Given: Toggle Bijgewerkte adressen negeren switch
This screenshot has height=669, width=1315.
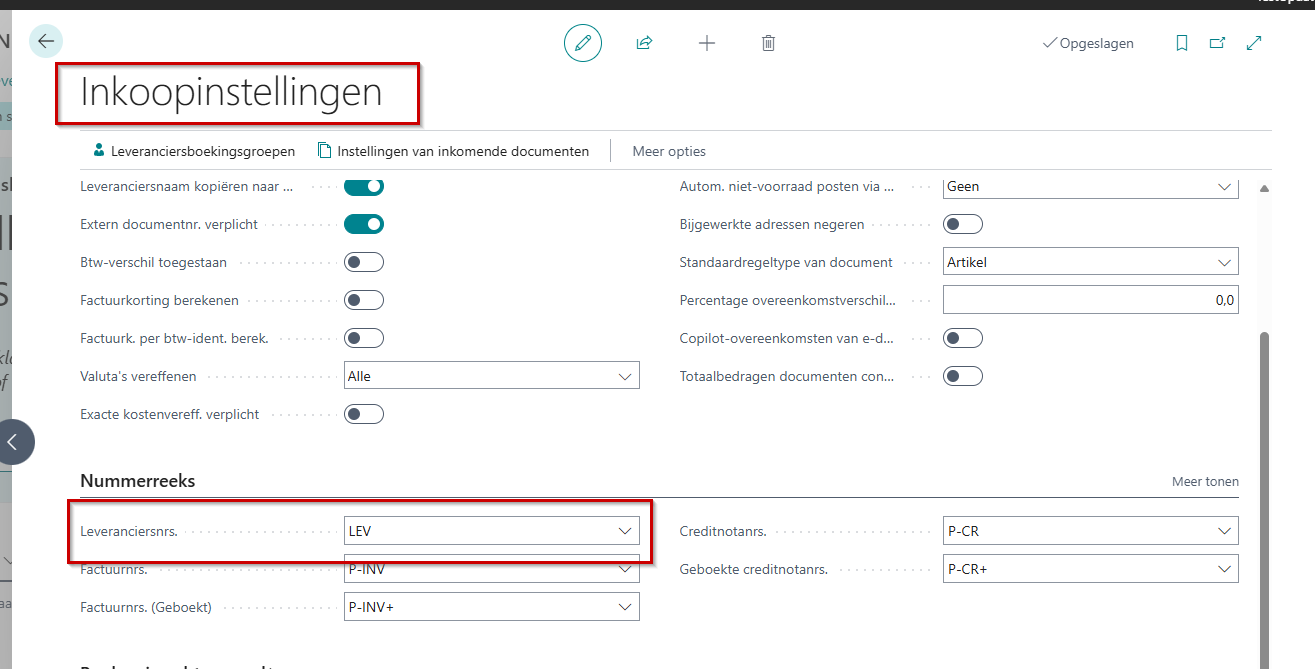Looking at the screenshot, I should coord(963,224).
